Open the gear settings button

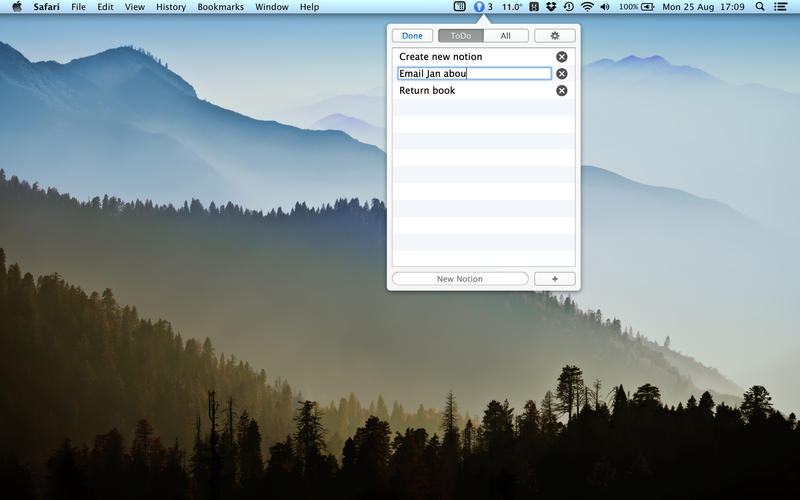click(x=555, y=36)
